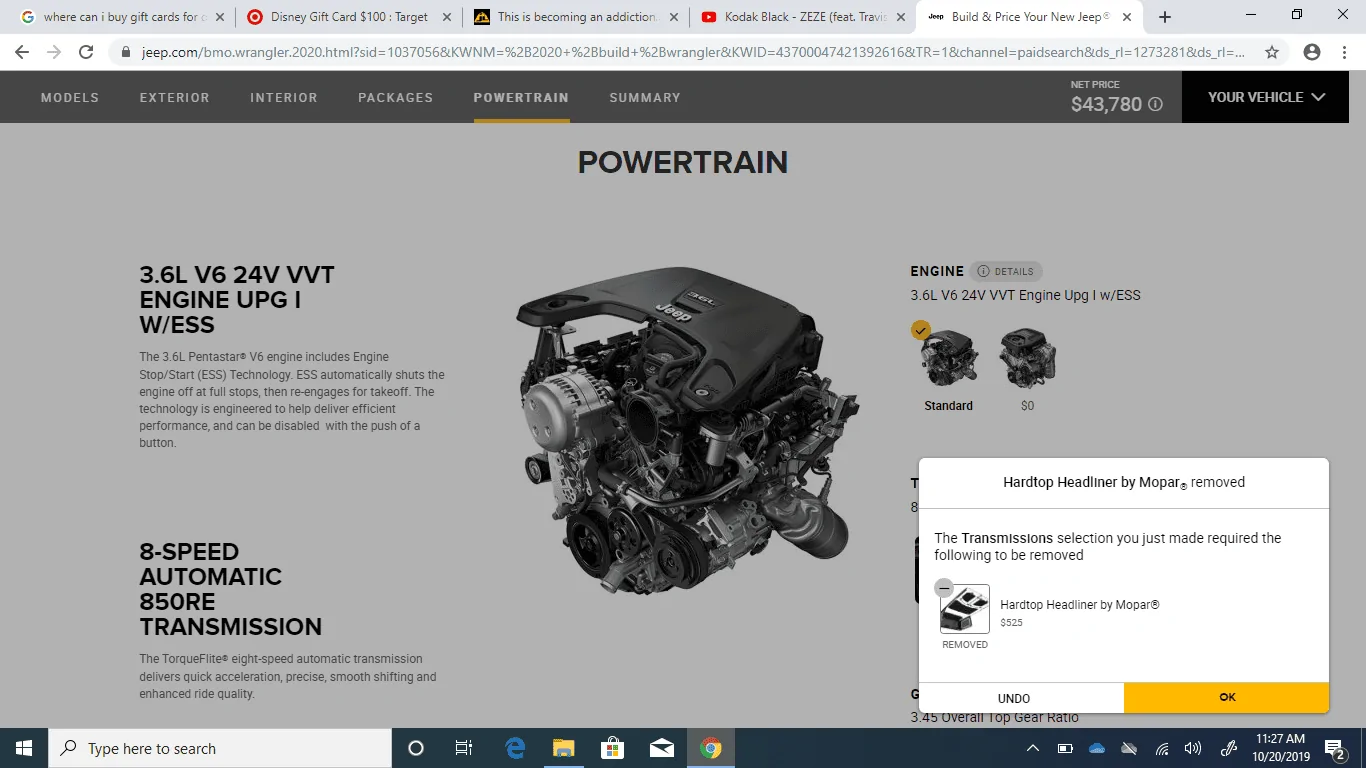Go back to the previous page
This screenshot has height=768, width=1366.
[x=22, y=53]
